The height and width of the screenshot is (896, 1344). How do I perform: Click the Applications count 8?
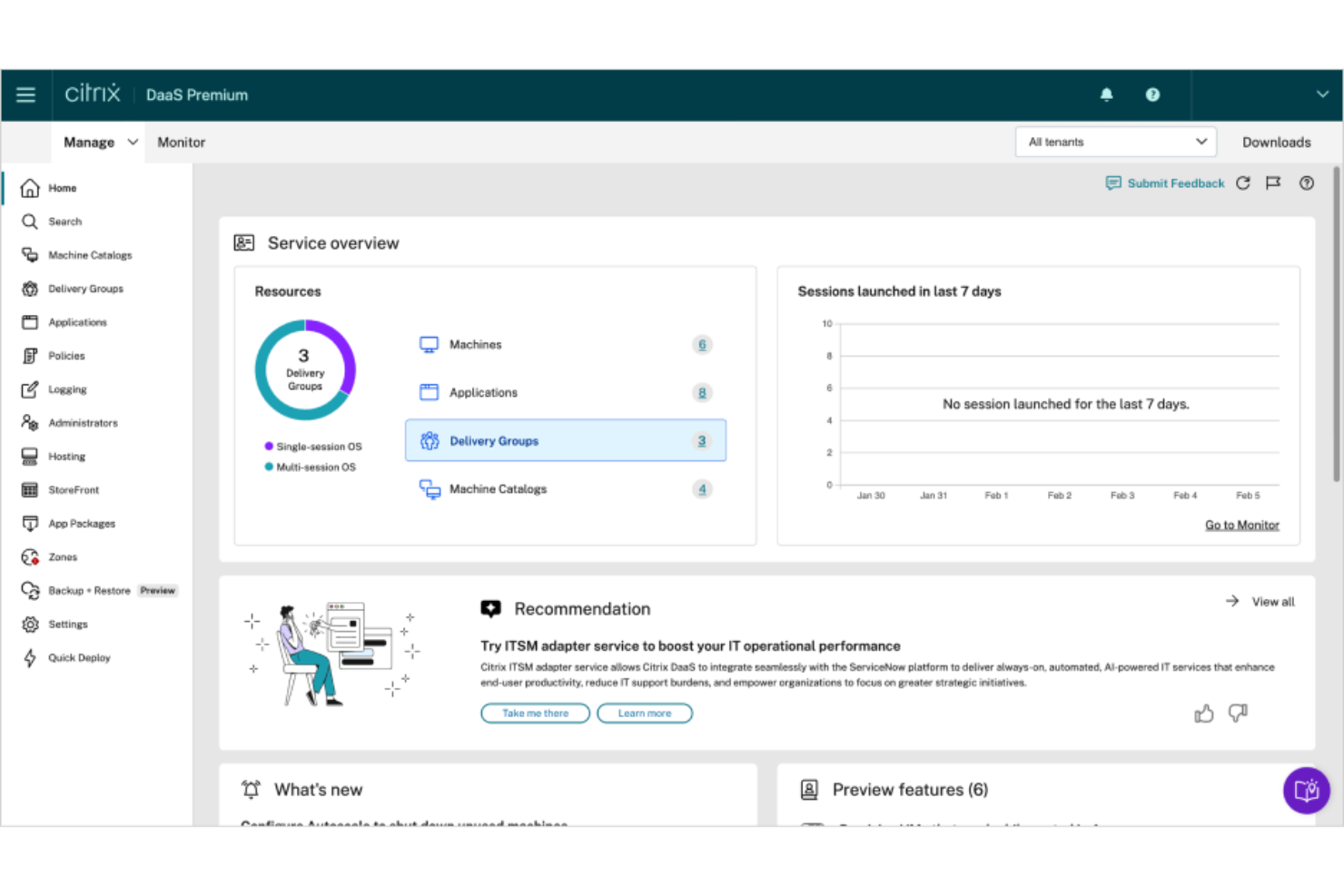[x=702, y=393]
